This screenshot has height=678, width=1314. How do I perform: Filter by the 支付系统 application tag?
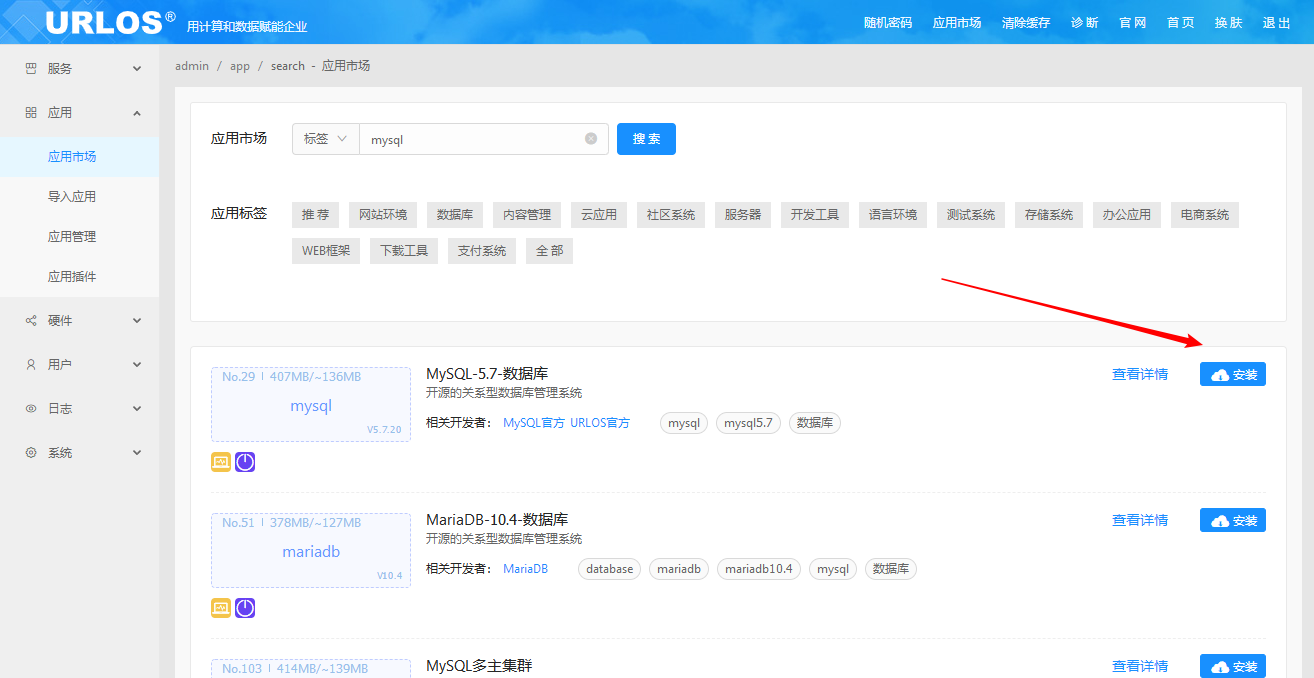point(482,251)
